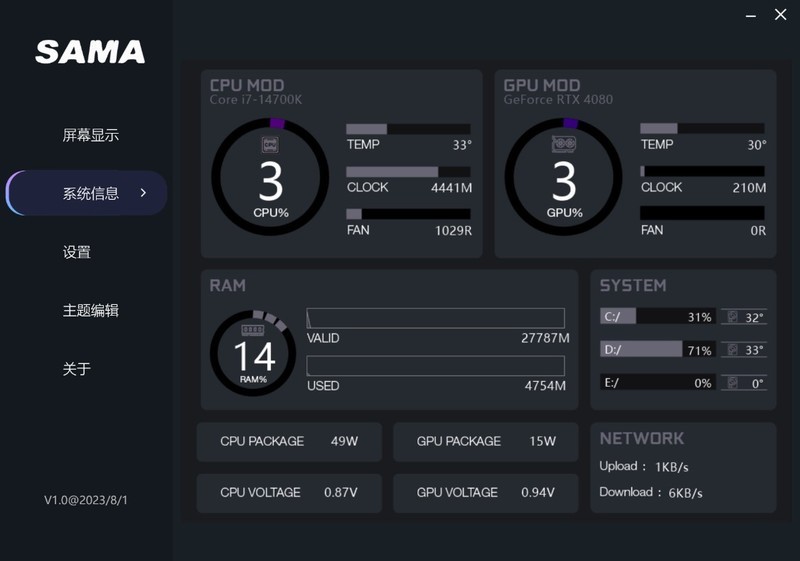Click the NETWORK heading
This screenshot has width=800, height=561.
pos(642,439)
